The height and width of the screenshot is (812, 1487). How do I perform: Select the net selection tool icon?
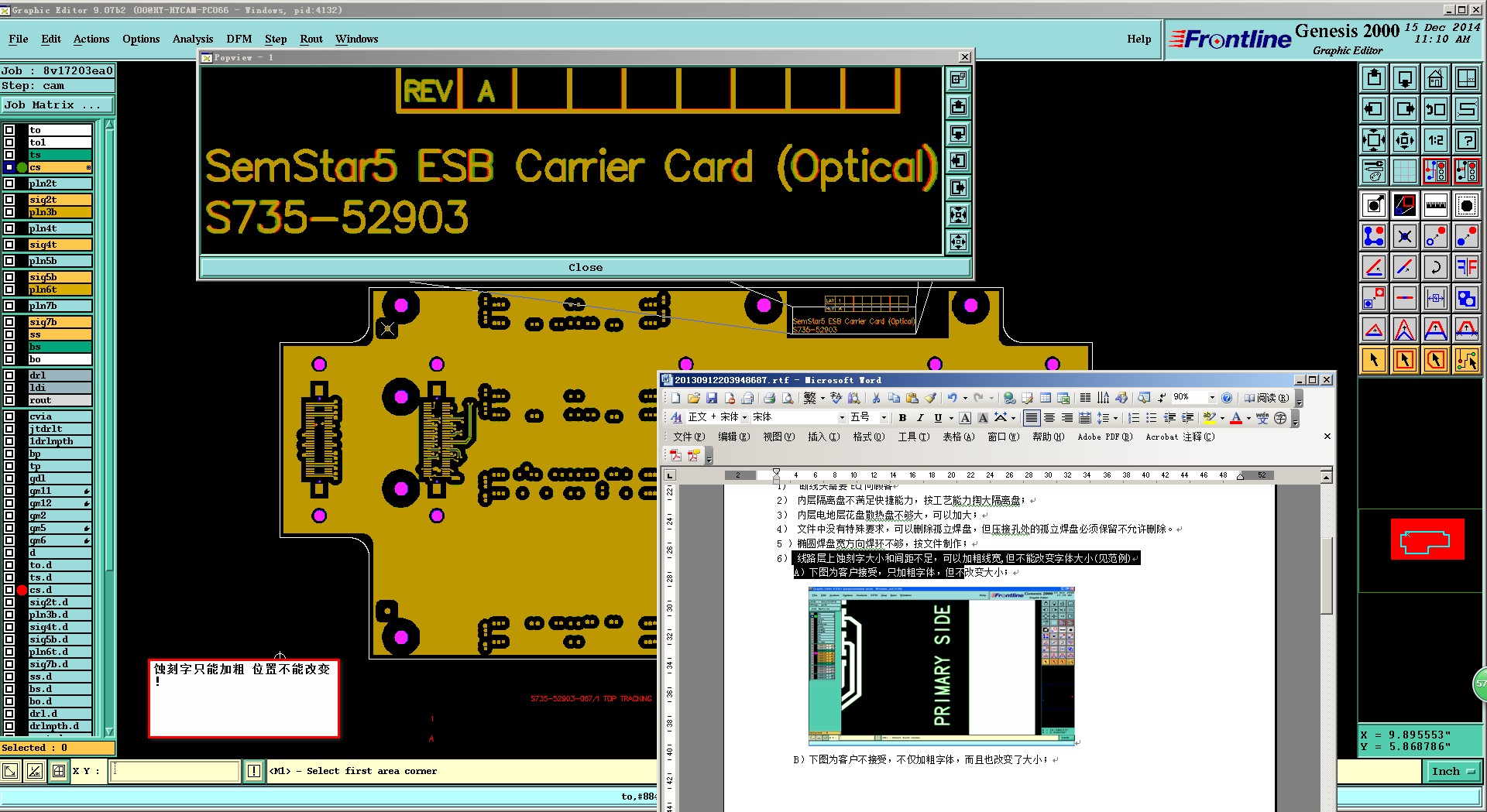pos(1466,360)
